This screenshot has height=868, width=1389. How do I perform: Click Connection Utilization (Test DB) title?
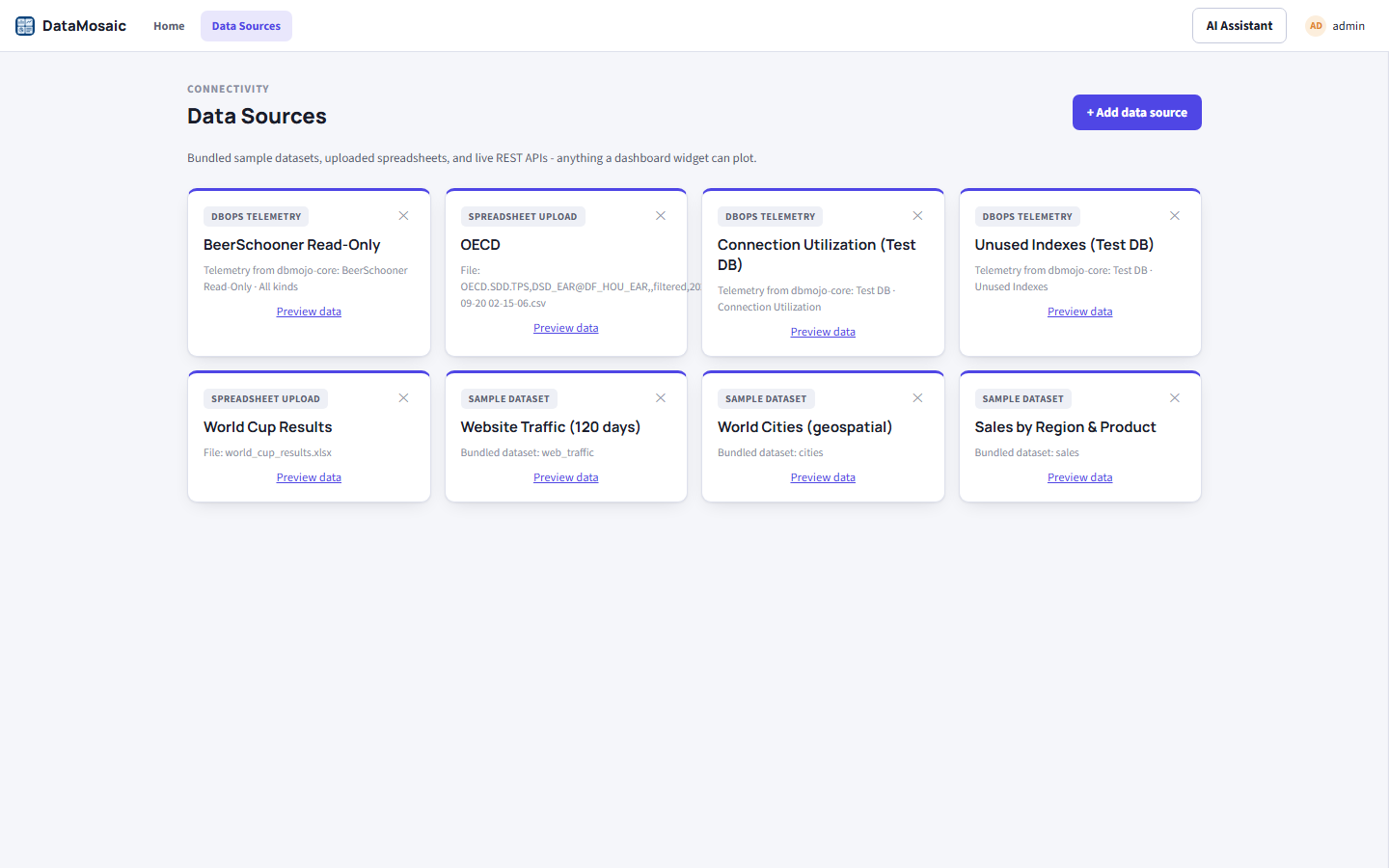pos(817,255)
